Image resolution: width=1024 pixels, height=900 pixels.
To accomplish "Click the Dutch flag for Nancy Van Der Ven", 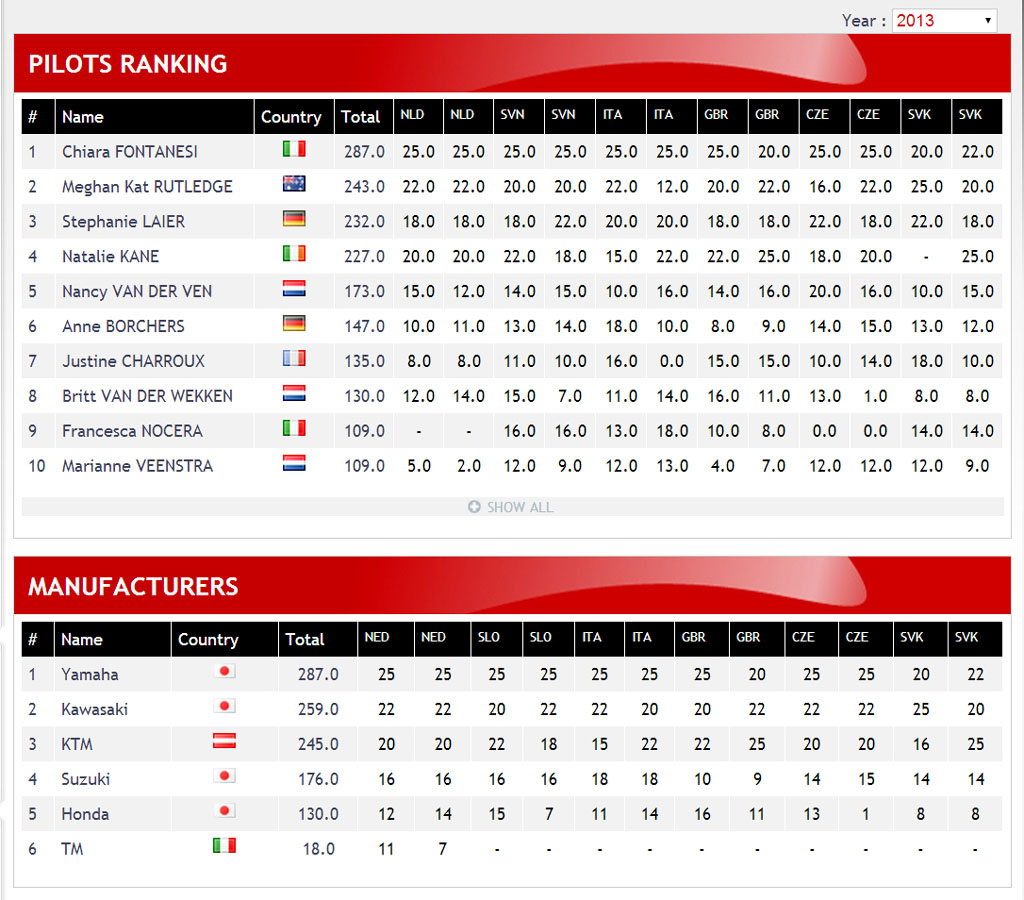I will pos(294,289).
